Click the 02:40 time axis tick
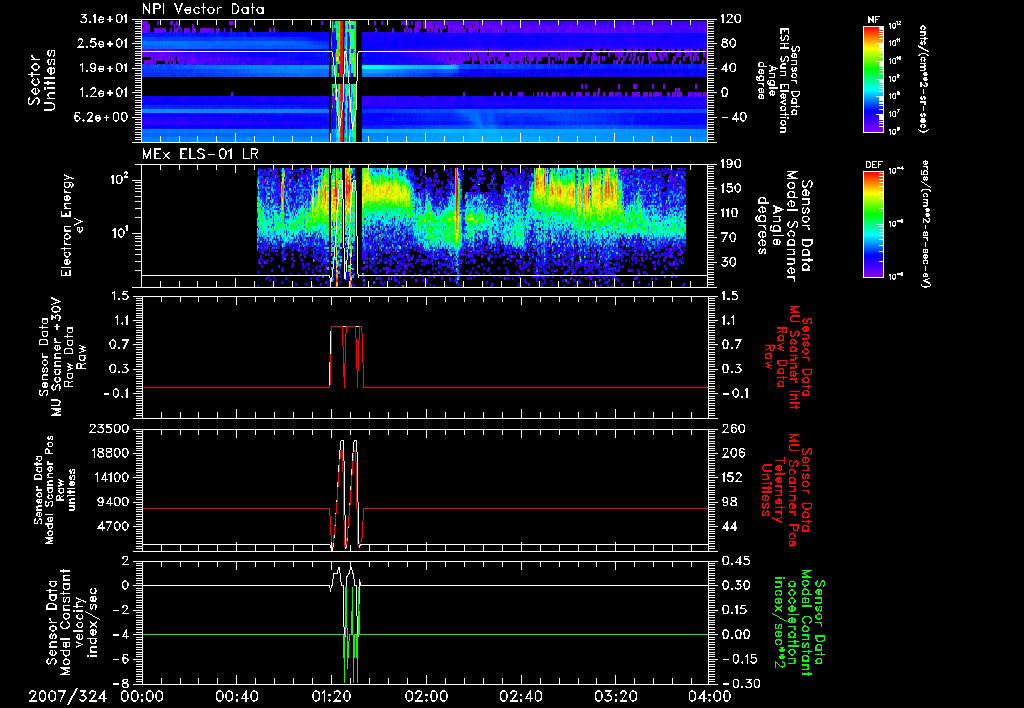The width and height of the screenshot is (1024, 708). (x=520, y=696)
